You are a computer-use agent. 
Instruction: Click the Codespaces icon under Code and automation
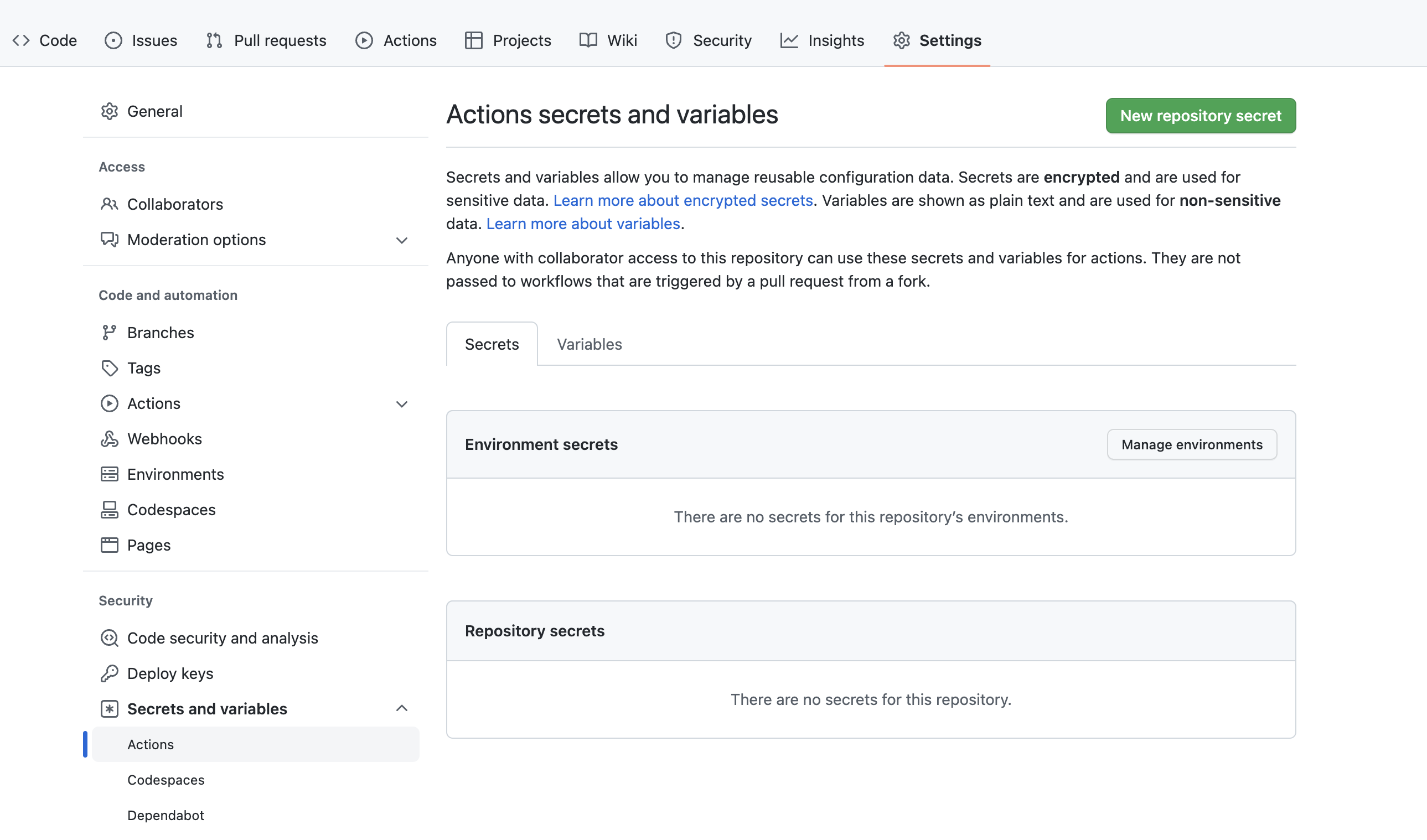click(109, 510)
